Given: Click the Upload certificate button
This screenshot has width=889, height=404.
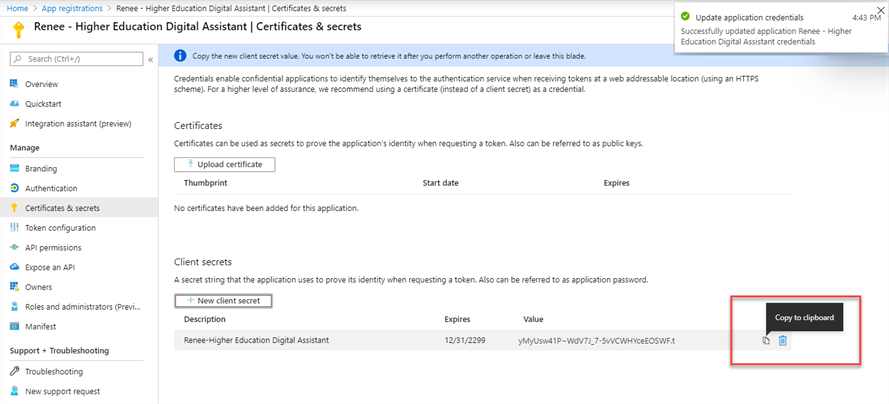Looking at the screenshot, I should [x=225, y=164].
